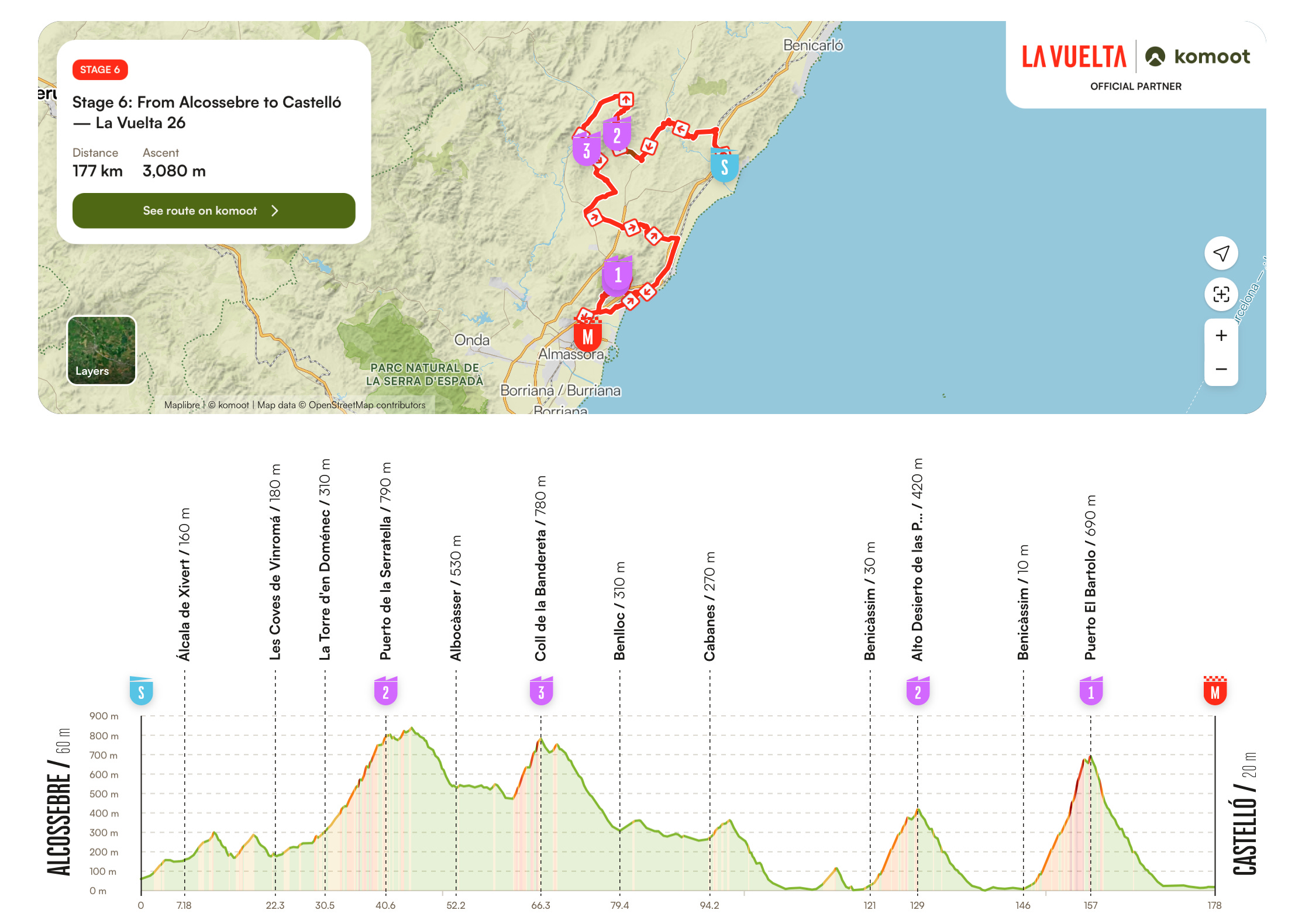Click the 'Benicàssim / 30 m' waypoint label

tap(870, 601)
